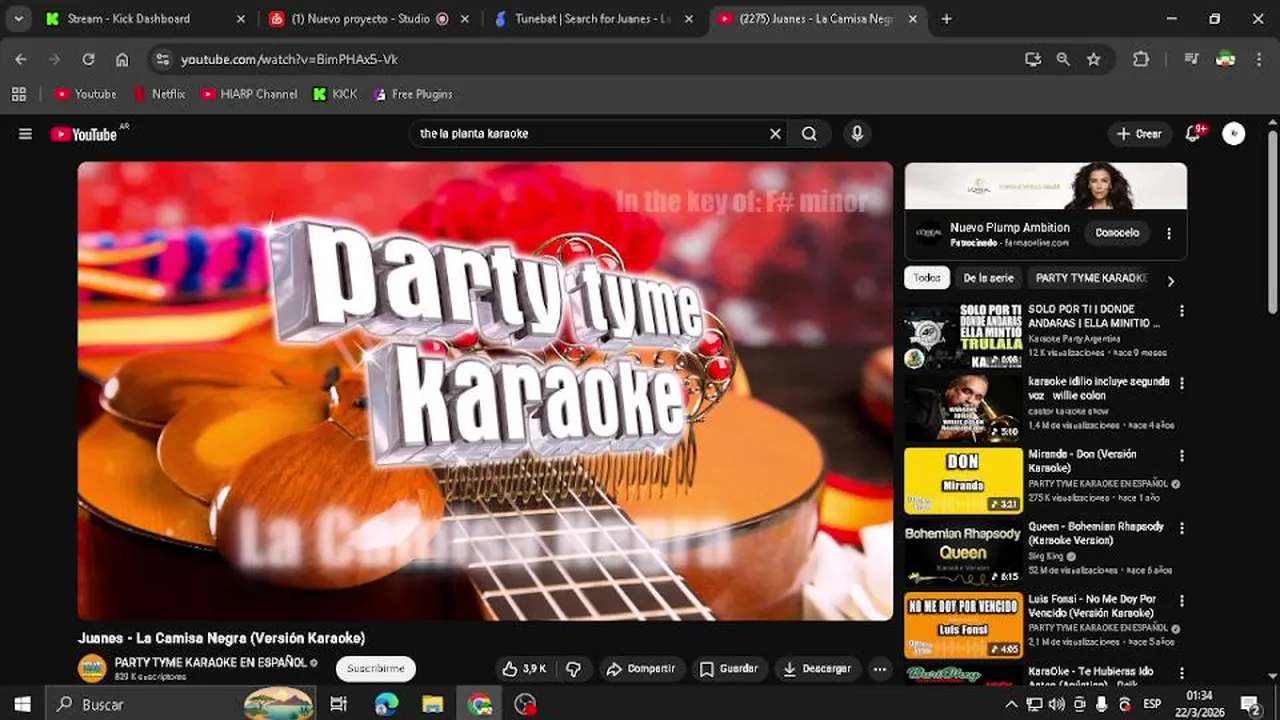Open options for the karaoke idilio video
Screen dimensions: 1280x720
click(x=1182, y=383)
